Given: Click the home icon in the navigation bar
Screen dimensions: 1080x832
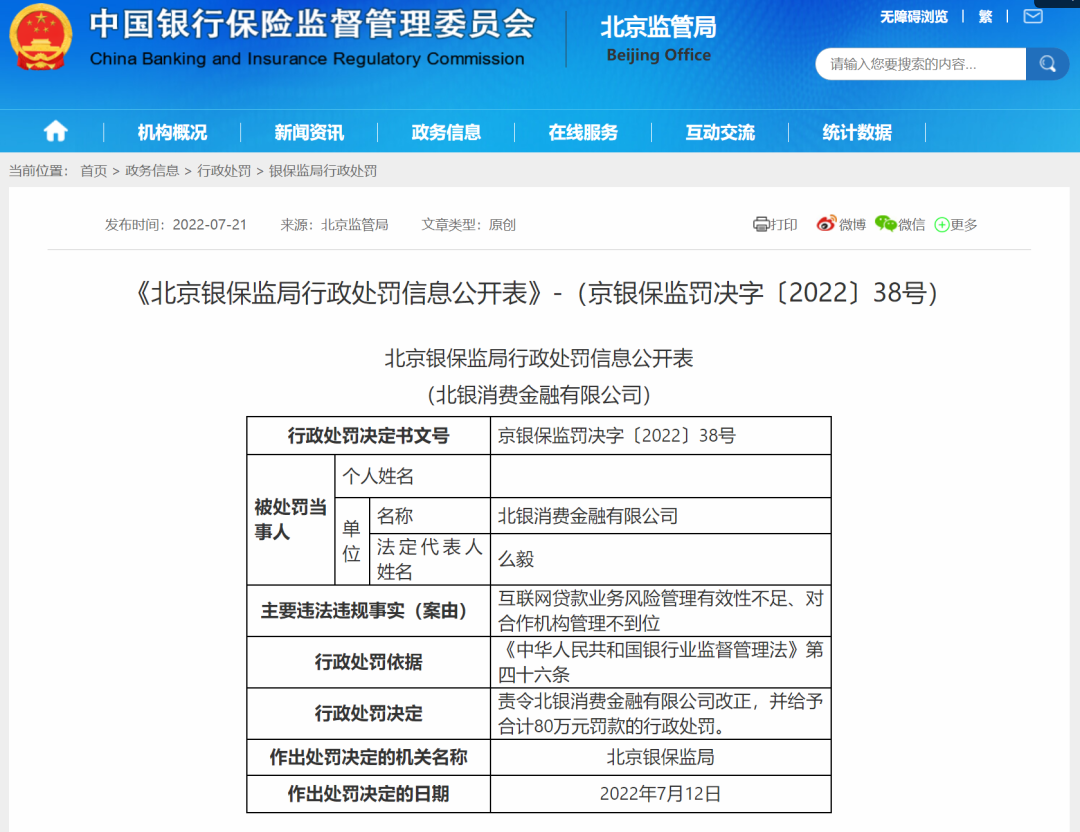Looking at the screenshot, I should pos(55,131).
